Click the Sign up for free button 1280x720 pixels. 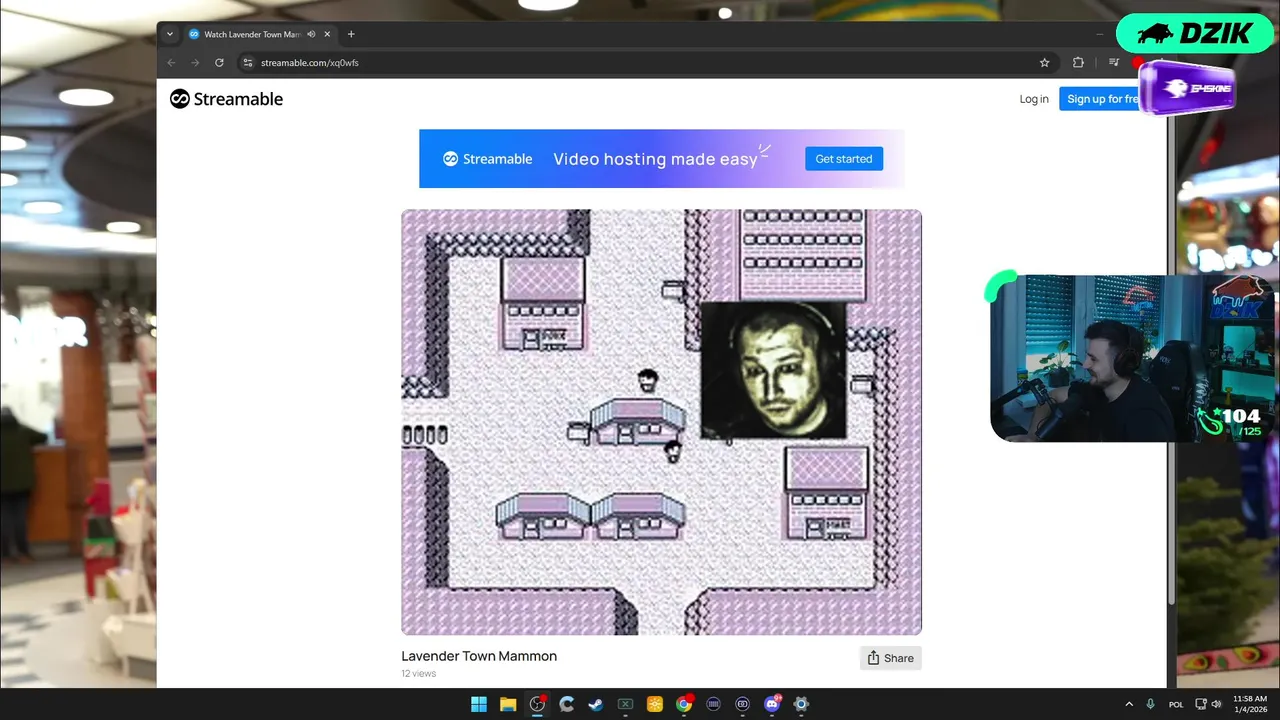(1101, 99)
